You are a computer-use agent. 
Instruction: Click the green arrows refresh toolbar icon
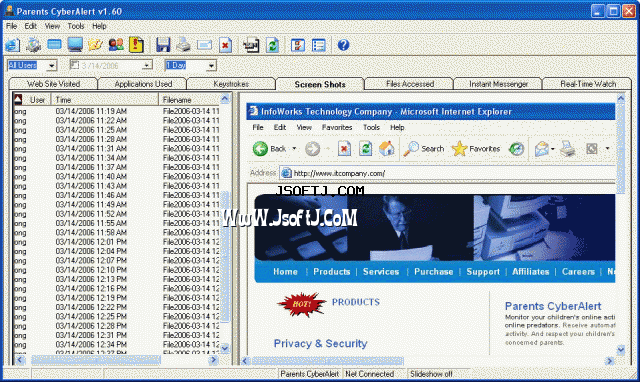[x=272, y=44]
